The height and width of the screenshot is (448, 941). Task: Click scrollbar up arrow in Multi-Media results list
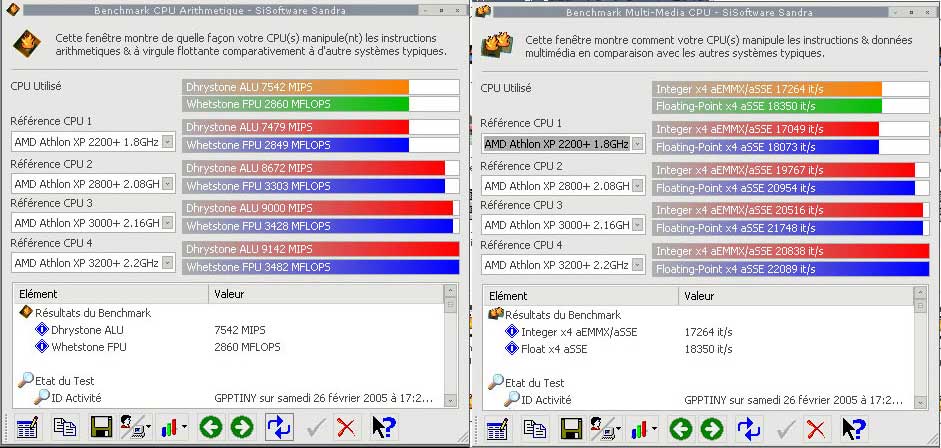click(920, 293)
